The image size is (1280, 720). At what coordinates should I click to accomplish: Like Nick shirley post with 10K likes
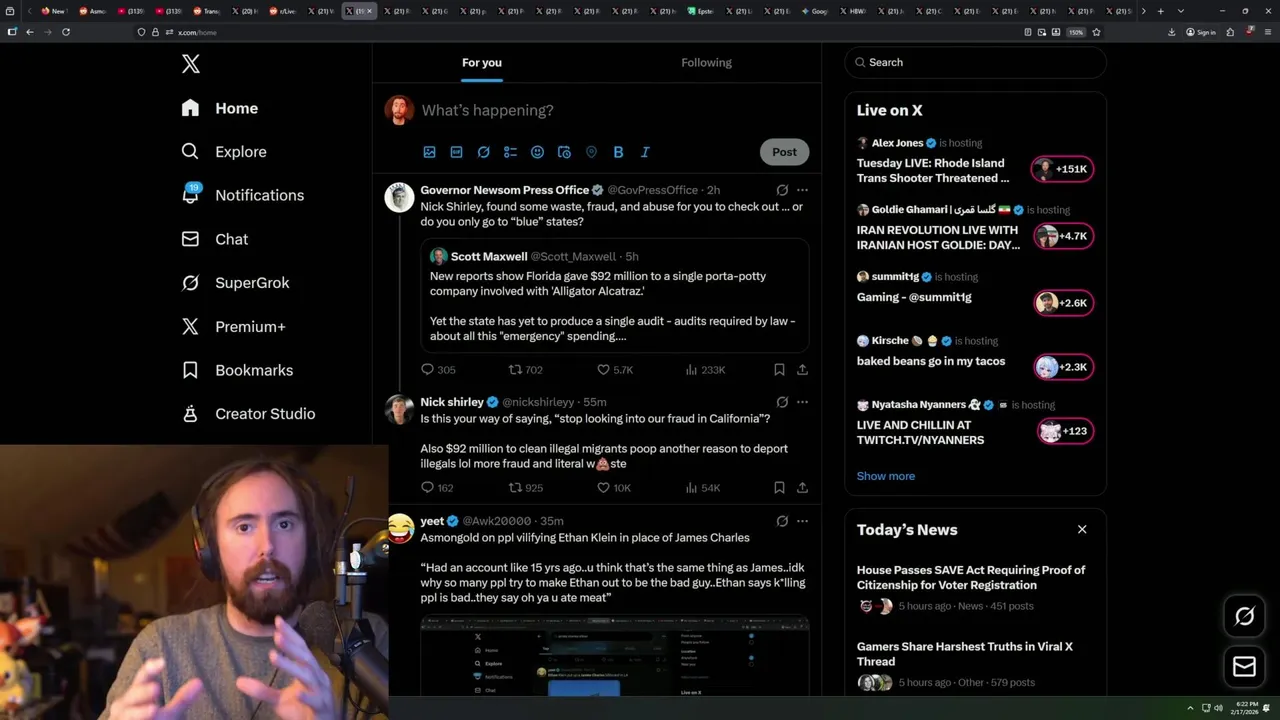click(x=614, y=488)
